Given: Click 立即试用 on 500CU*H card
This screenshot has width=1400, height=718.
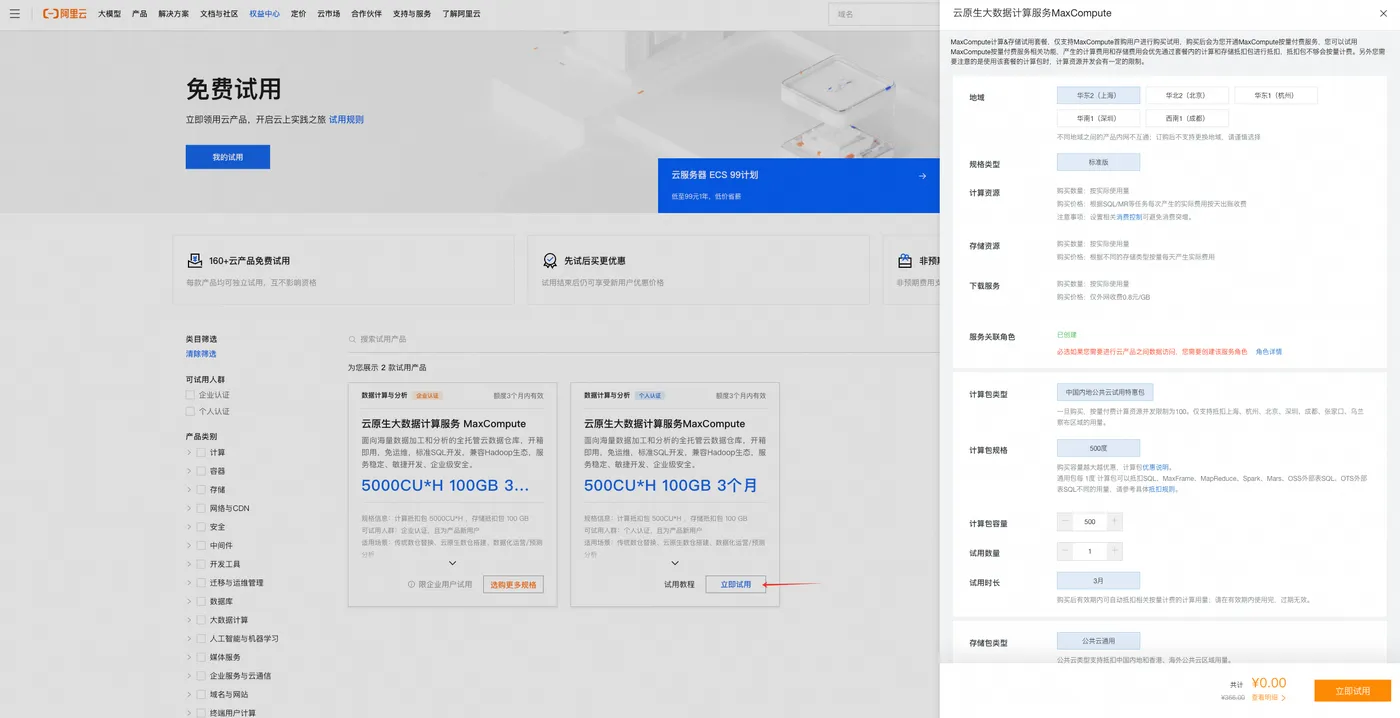Looking at the screenshot, I should [735, 584].
